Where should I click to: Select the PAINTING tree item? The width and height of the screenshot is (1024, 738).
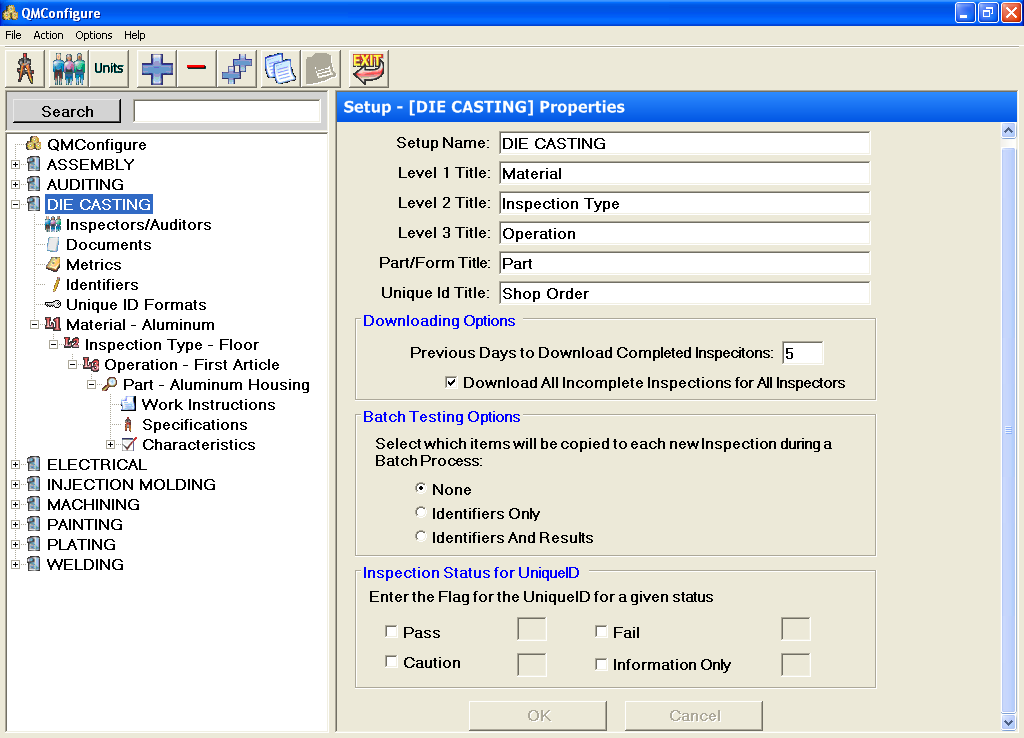[x=85, y=524]
